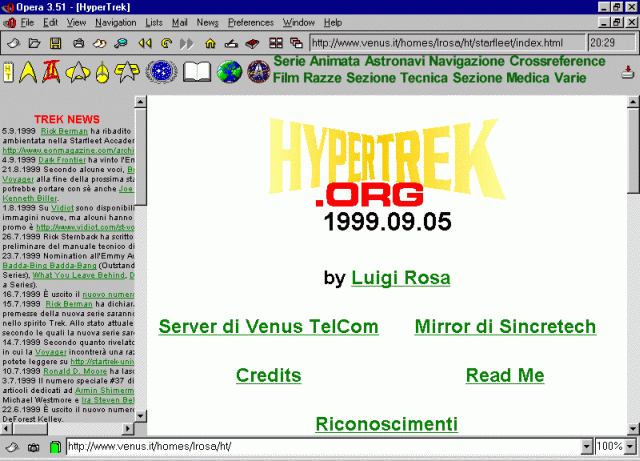Click the Starfleet Command emblem icon
Viewport: 640px width, 461px height.
click(x=258, y=72)
